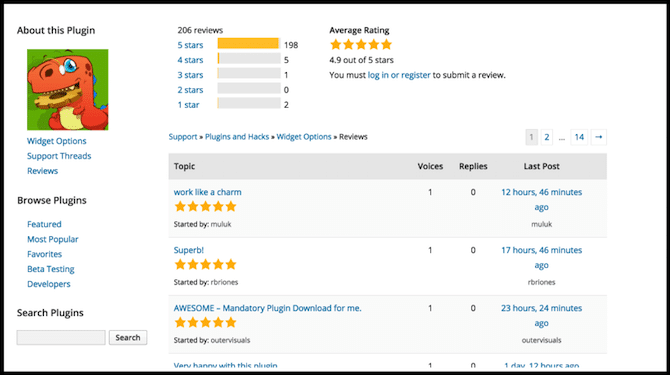
Task: Click 'Started by: muluk' text
Action: point(203,224)
